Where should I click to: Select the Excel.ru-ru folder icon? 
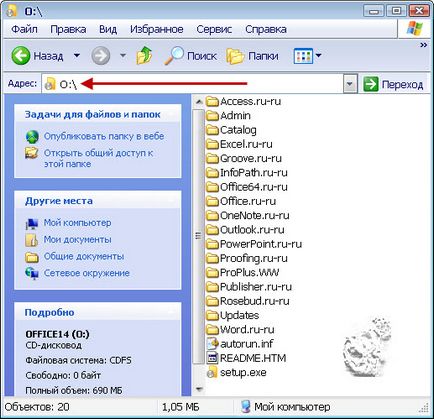pos(212,144)
